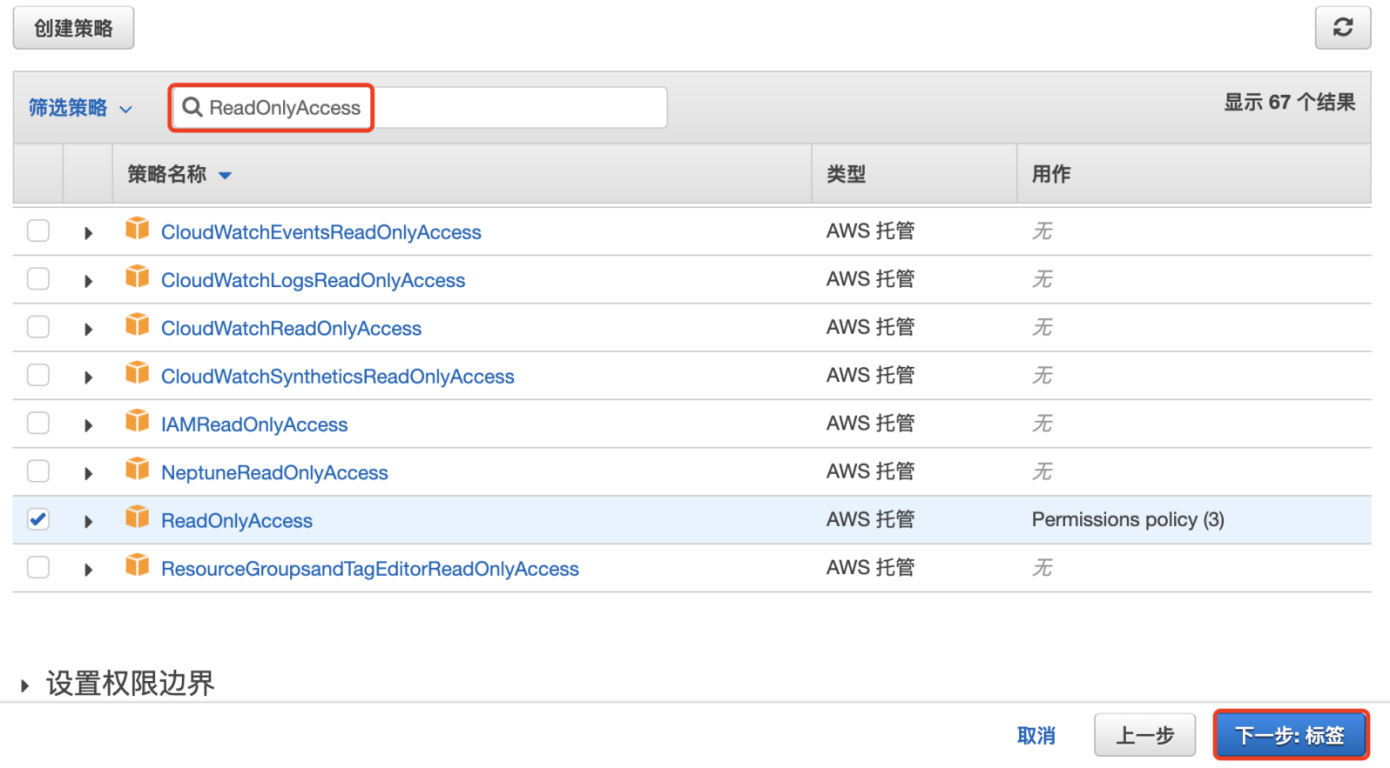Expand the CloudWatchLogsReadOnlyAccess row details
The width and height of the screenshot is (1390, 768).
(88, 281)
